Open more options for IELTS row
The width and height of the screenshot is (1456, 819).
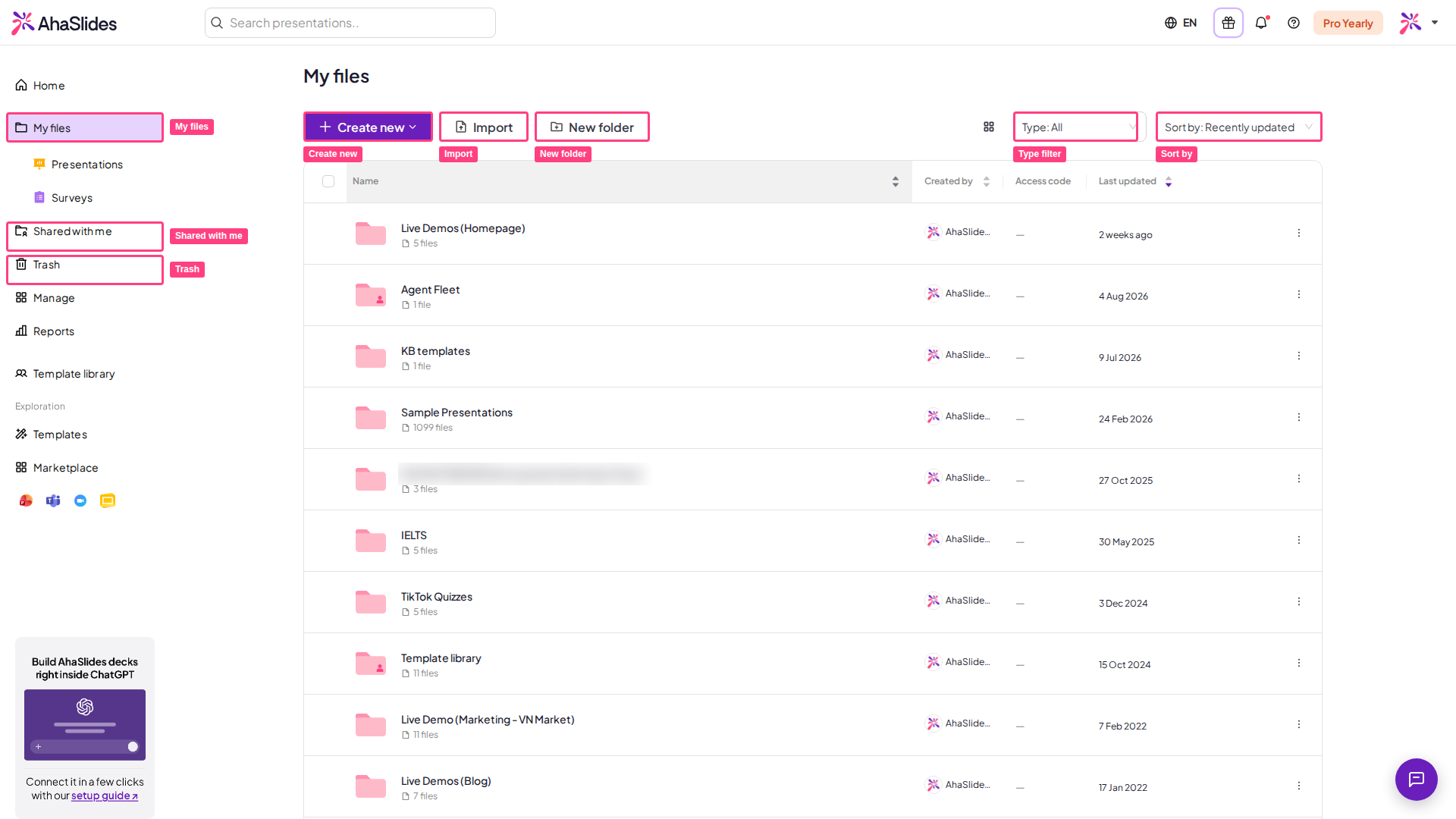click(x=1298, y=540)
